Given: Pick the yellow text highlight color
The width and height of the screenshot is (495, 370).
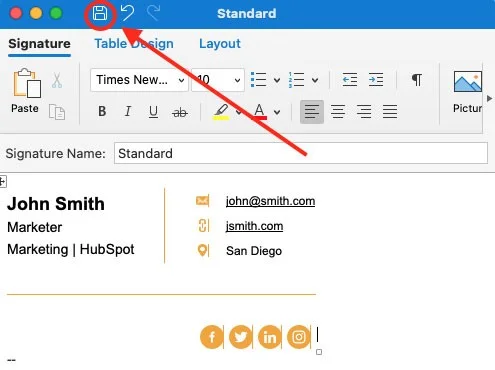Looking at the screenshot, I should pos(221,112).
